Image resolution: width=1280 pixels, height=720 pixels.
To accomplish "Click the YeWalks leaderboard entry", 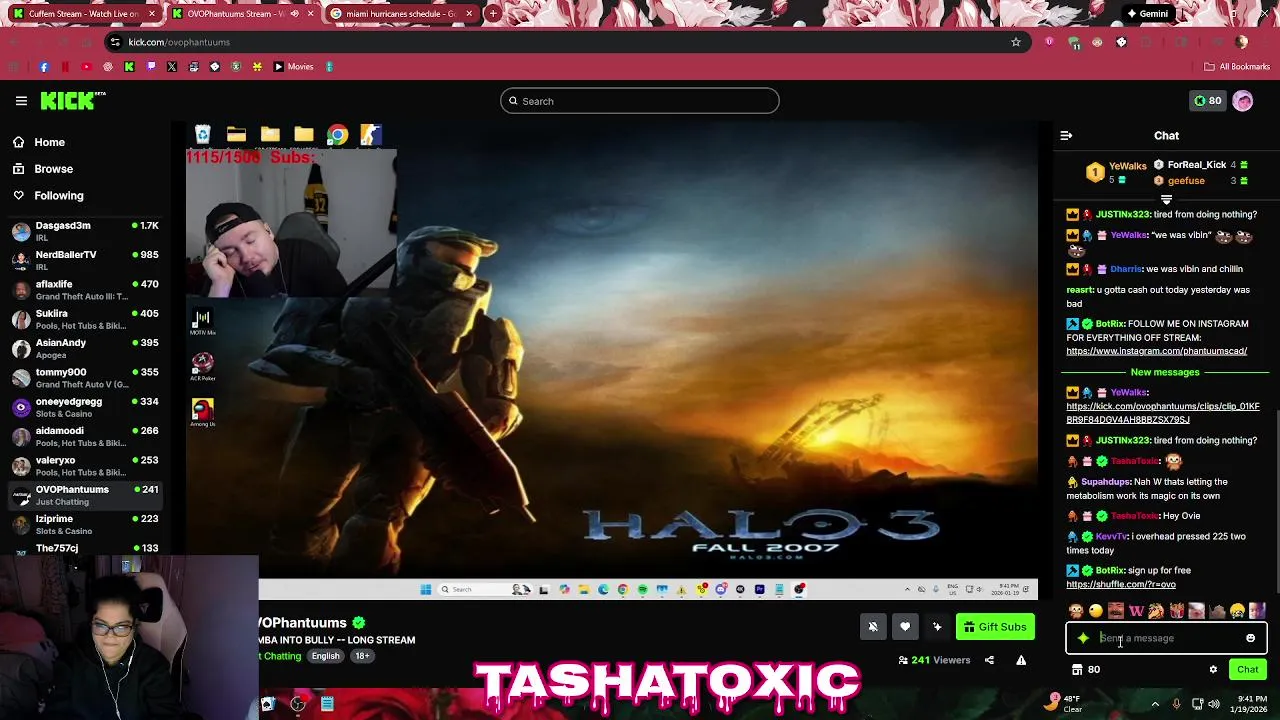I will (x=1117, y=172).
